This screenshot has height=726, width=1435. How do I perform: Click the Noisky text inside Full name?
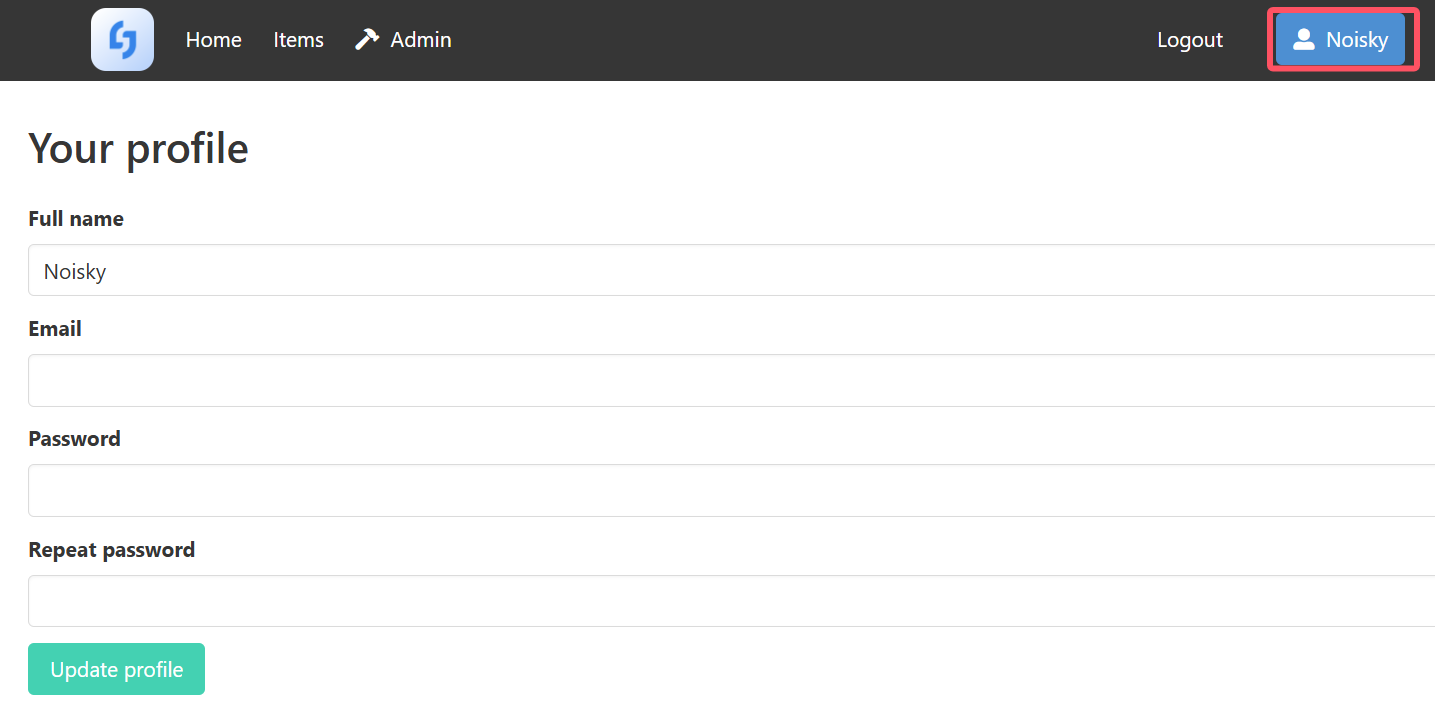75,271
